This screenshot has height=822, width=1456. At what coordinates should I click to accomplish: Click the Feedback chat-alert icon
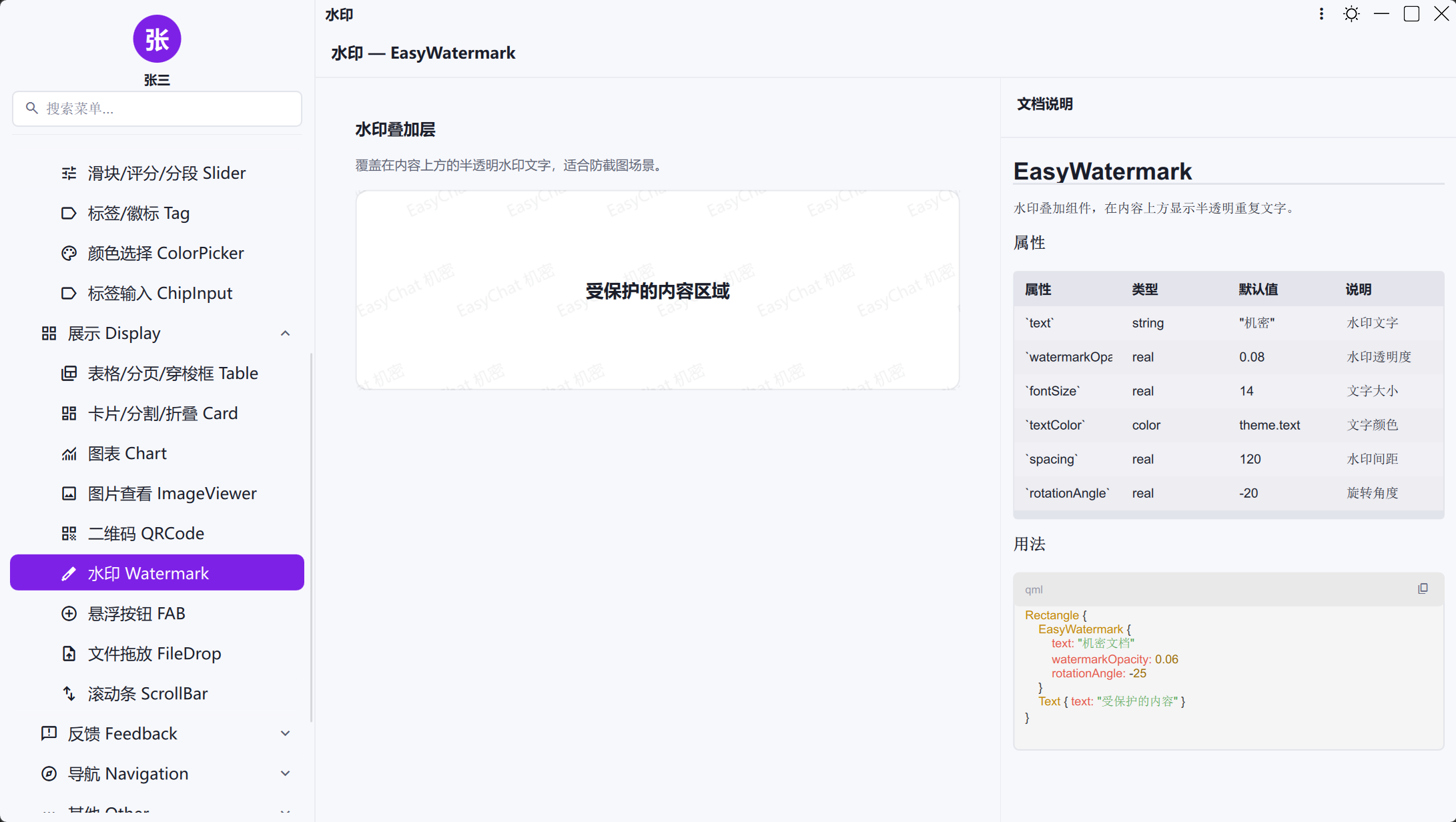coord(49,734)
